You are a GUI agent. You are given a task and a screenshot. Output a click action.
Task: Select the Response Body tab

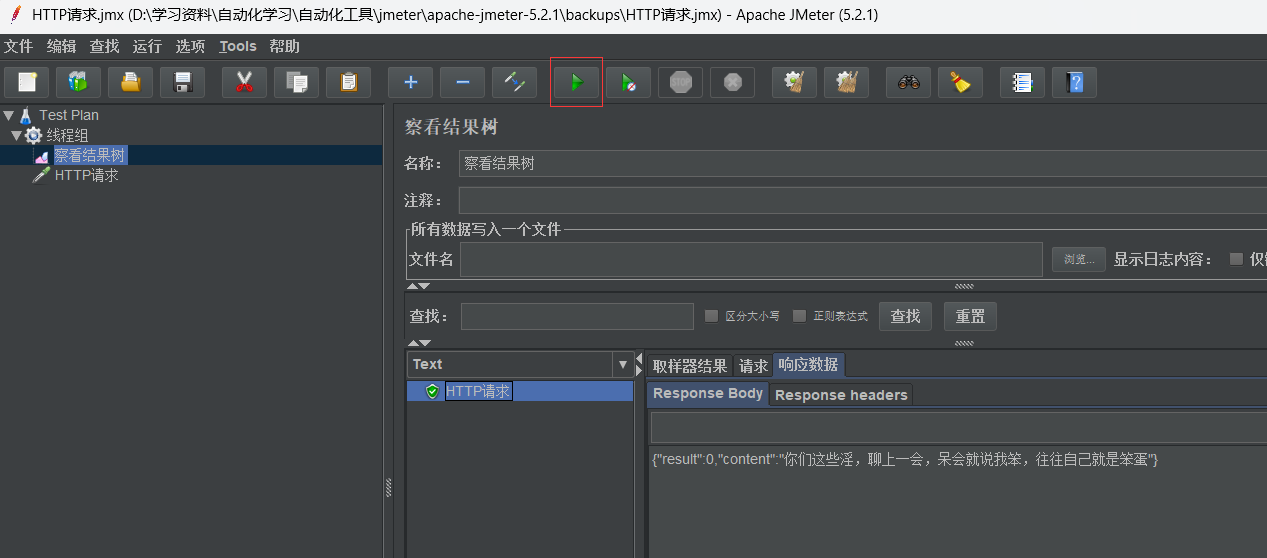point(708,393)
